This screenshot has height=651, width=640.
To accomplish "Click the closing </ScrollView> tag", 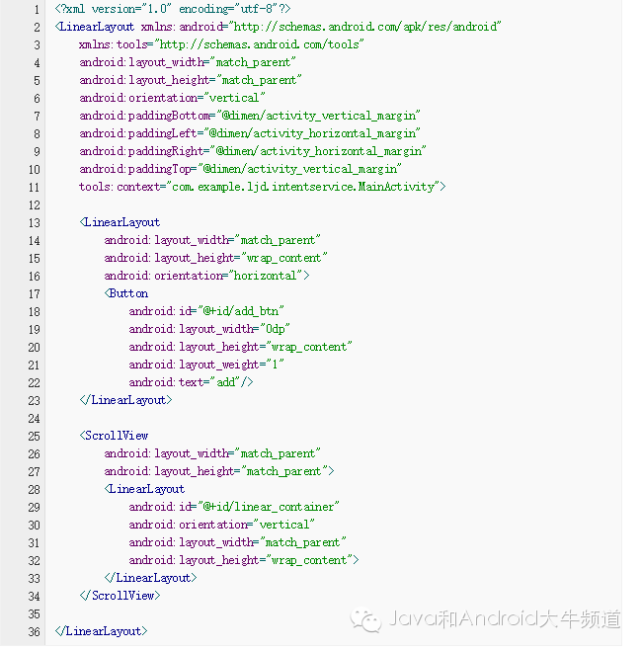I will (120, 596).
